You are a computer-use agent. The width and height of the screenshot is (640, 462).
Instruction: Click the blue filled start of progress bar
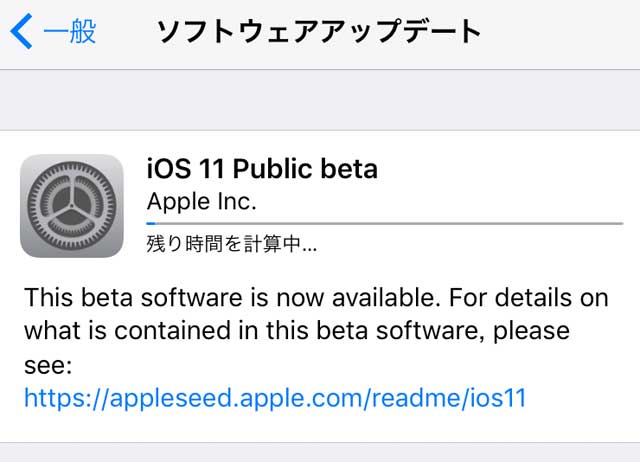pos(150,222)
